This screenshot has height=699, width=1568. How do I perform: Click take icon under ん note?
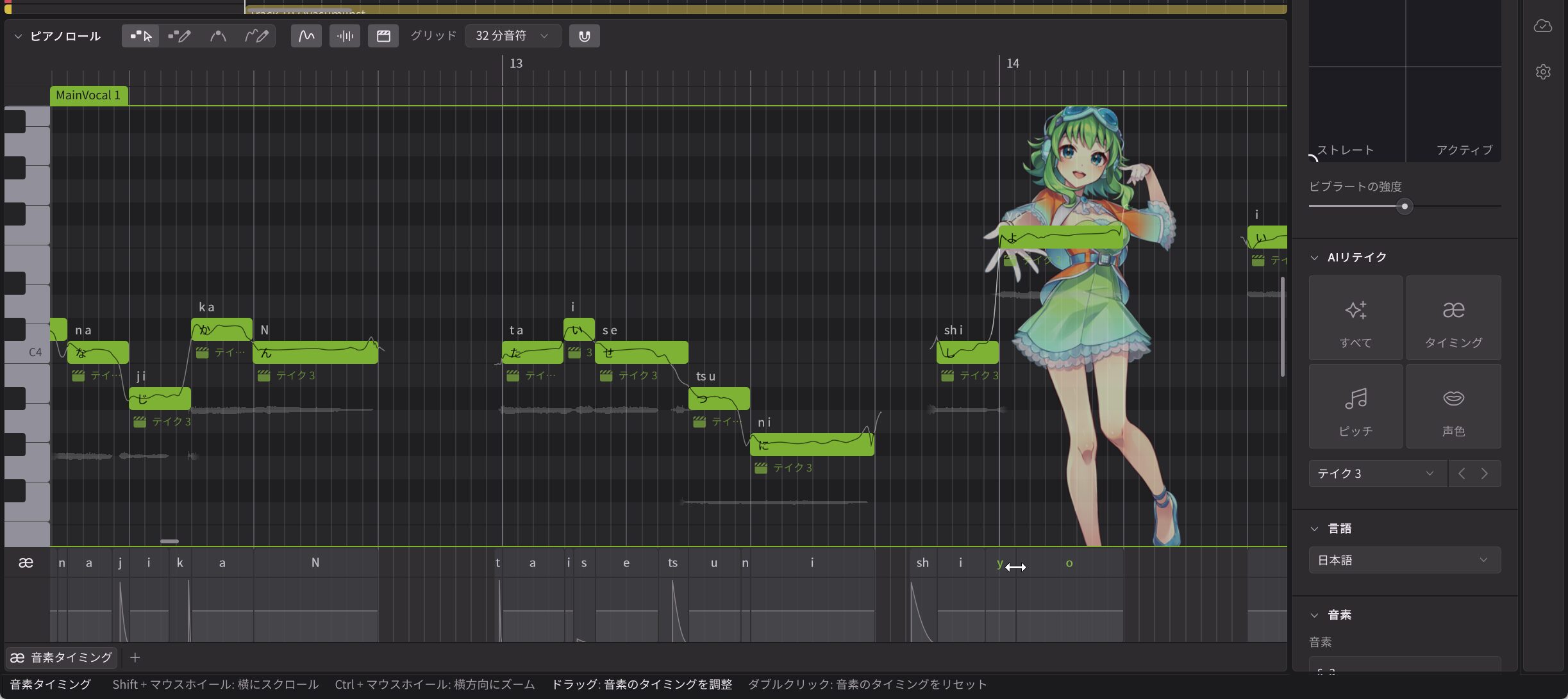pyautogui.click(x=263, y=375)
